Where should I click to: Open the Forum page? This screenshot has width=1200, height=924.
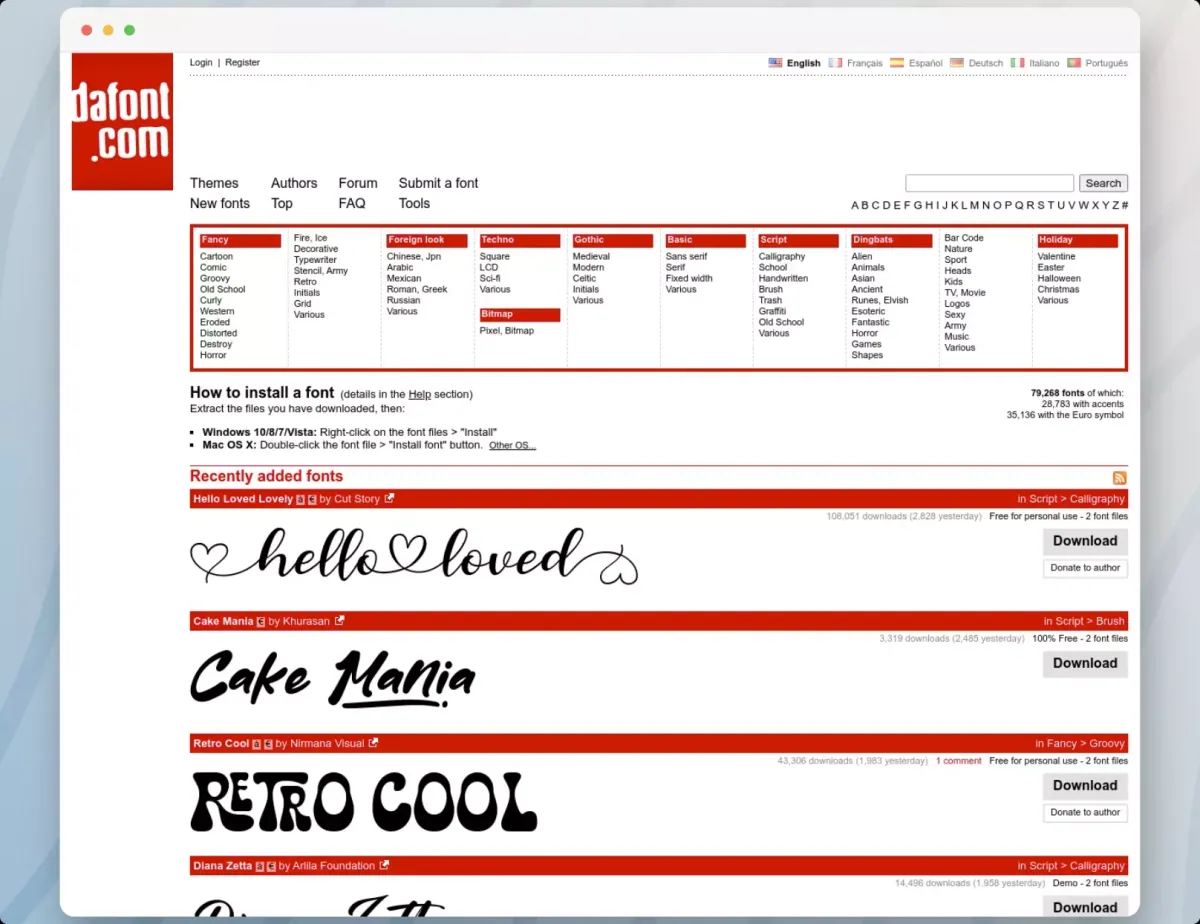[358, 183]
